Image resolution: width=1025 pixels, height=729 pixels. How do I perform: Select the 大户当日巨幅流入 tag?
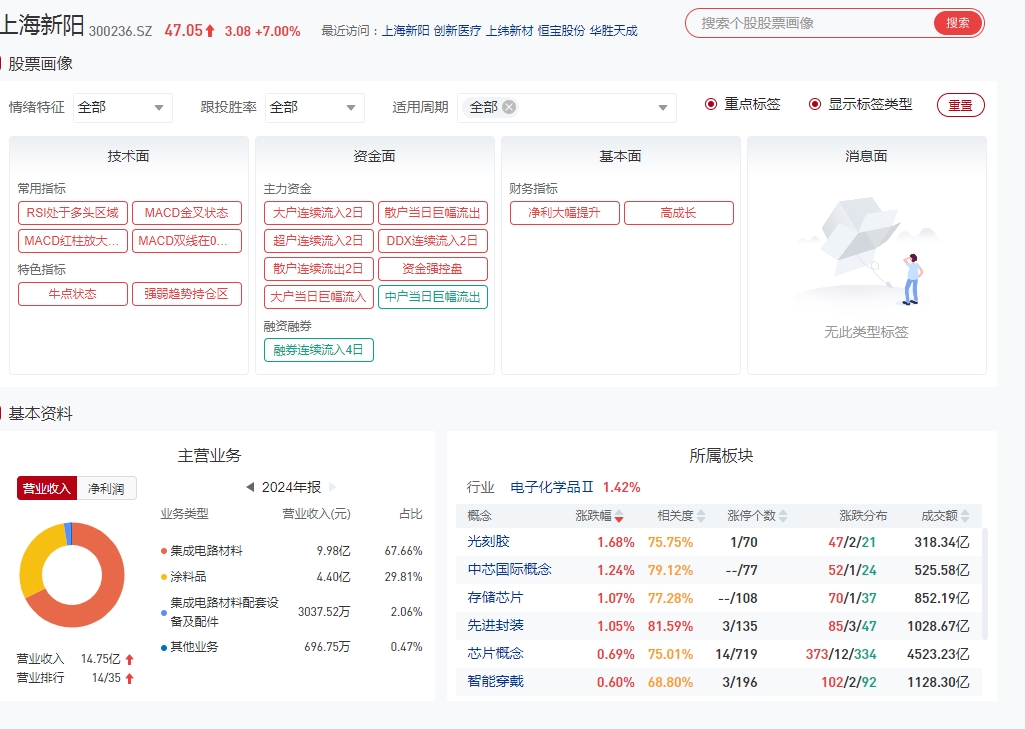(318, 297)
